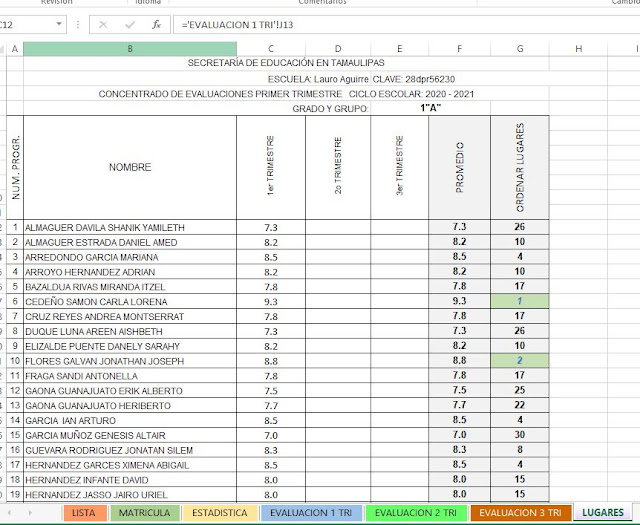Image resolution: width=640 pixels, height=525 pixels.
Task: Select cell with ARREDONDO GARCIA MARIANA
Action: (x=130, y=257)
